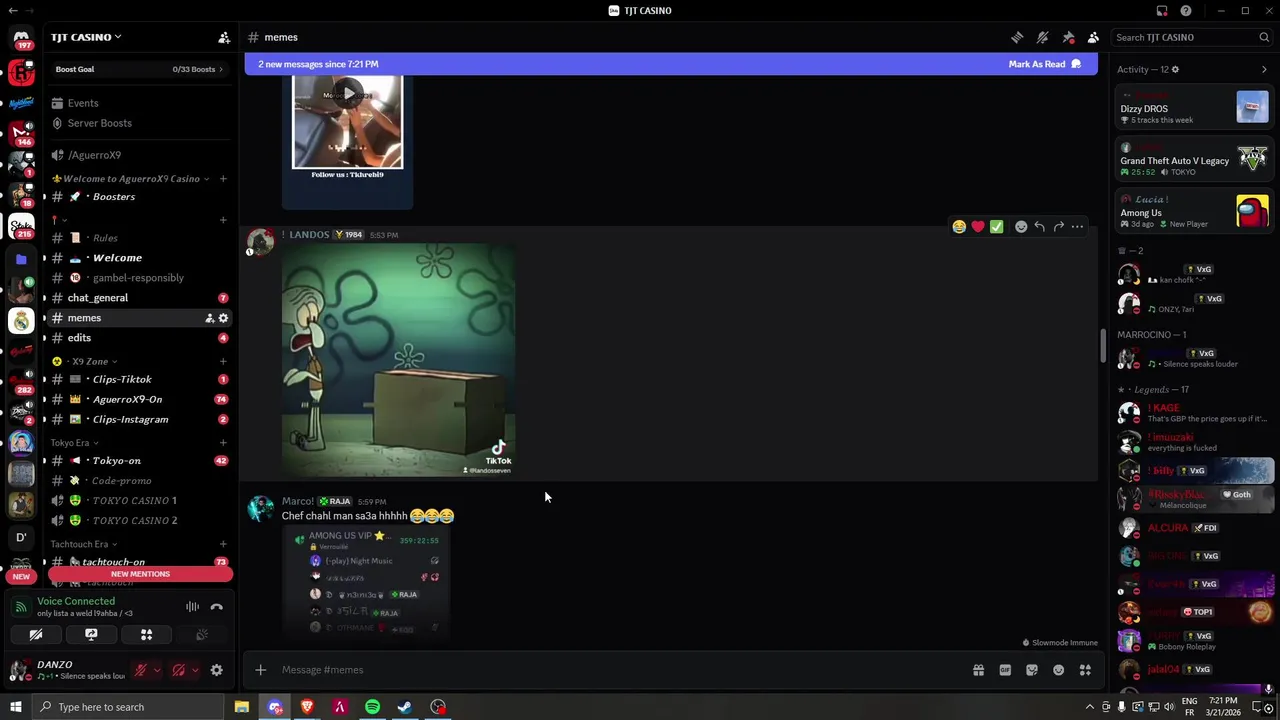
Task: Open input device dropdown arrow next to mic
Action: pos(157,670)
